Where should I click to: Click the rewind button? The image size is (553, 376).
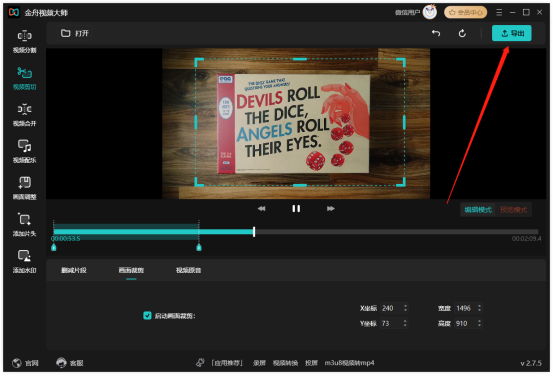point(261,208)
